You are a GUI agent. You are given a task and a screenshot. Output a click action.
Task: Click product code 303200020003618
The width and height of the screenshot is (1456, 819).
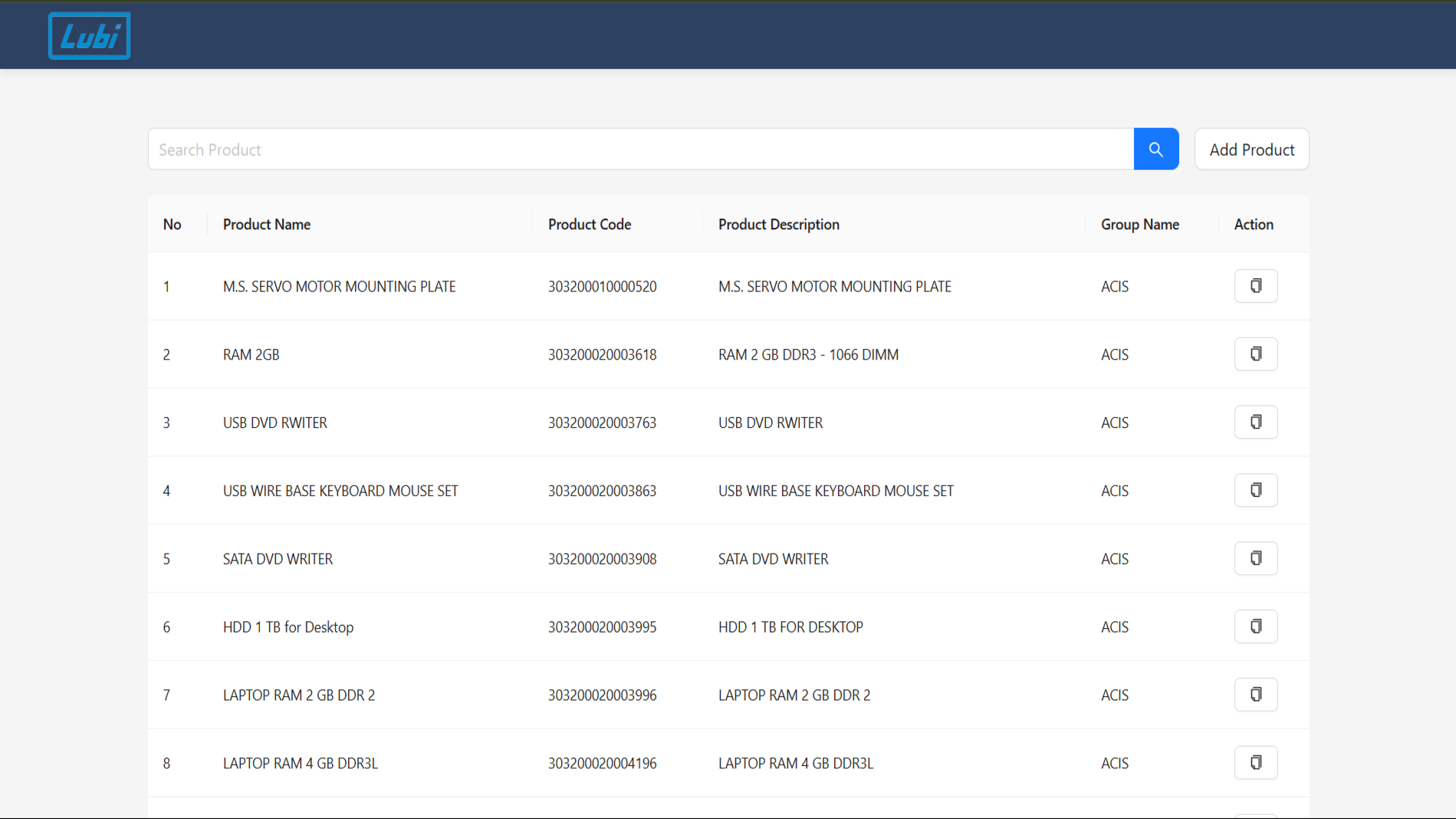pos(602,355)
